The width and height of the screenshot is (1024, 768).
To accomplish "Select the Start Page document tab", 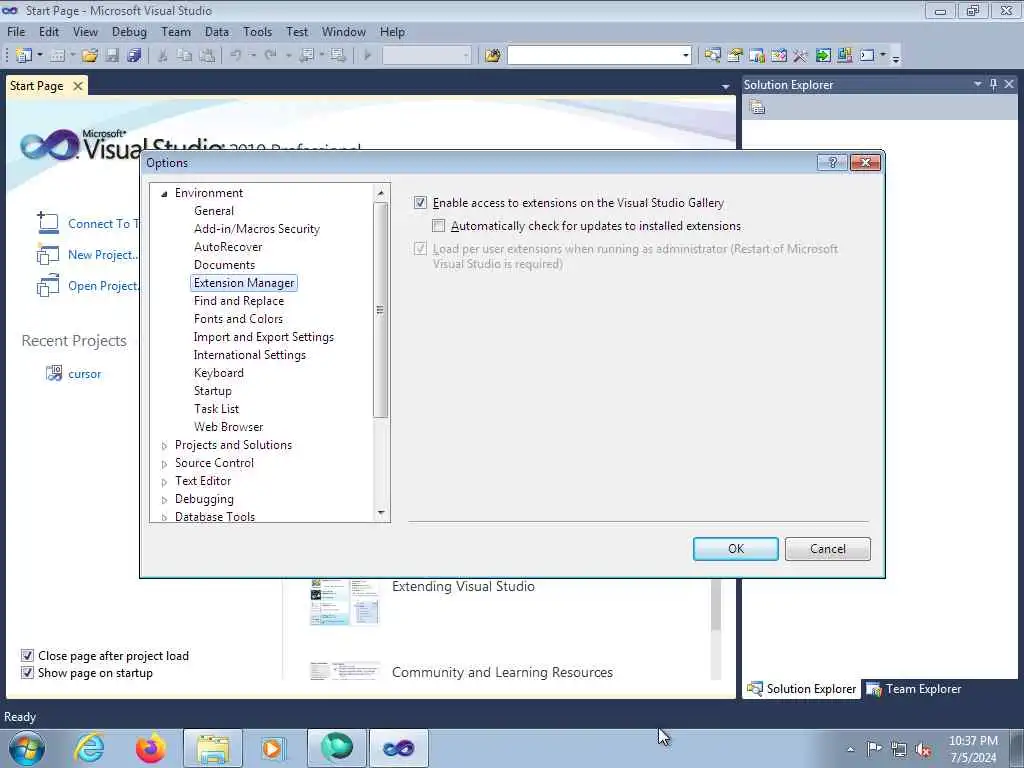I will coord(37,86).
